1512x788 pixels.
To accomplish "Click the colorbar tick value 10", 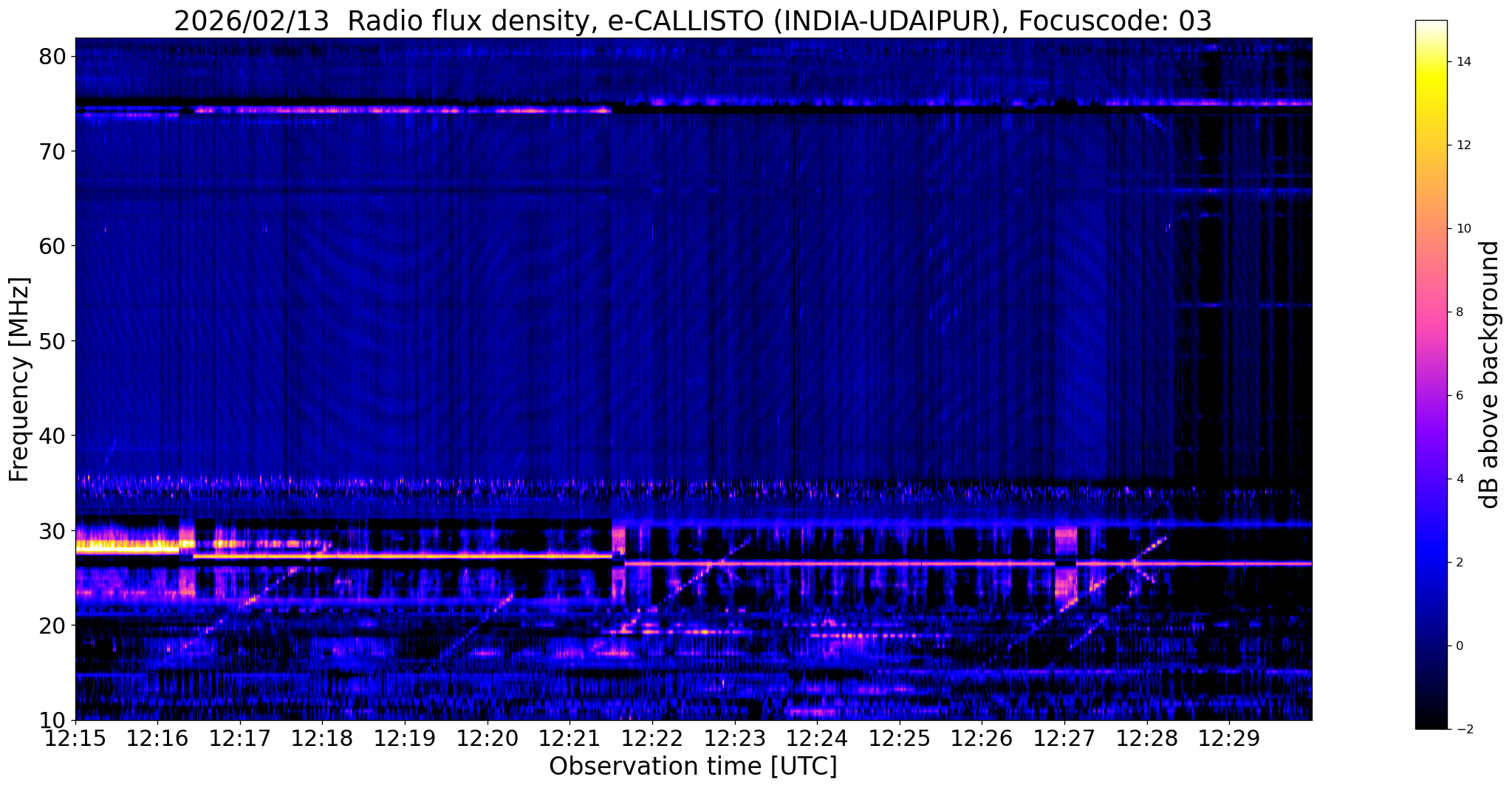I will click(1463, 229).
